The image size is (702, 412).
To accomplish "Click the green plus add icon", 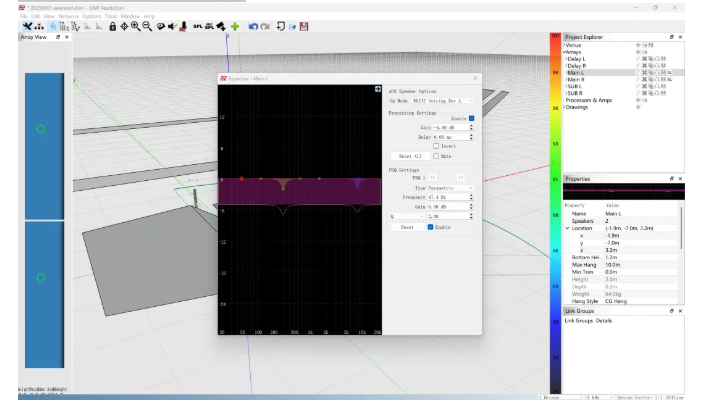I will click(234, 26).
